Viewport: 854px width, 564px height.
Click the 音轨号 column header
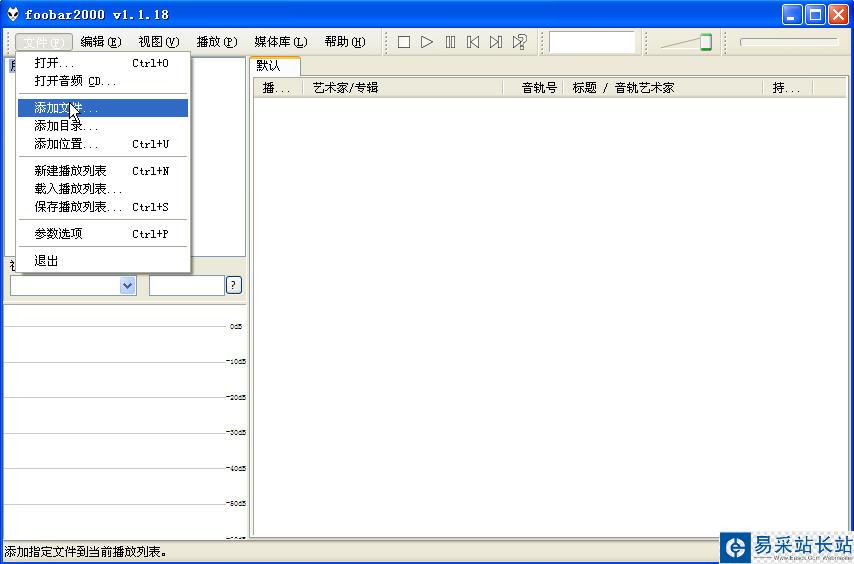click(533, 88)
